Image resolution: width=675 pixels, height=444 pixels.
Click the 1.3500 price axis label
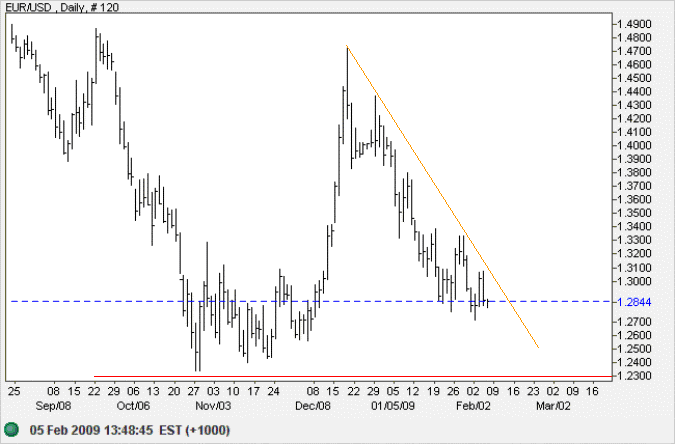click(x=634, y=213)
